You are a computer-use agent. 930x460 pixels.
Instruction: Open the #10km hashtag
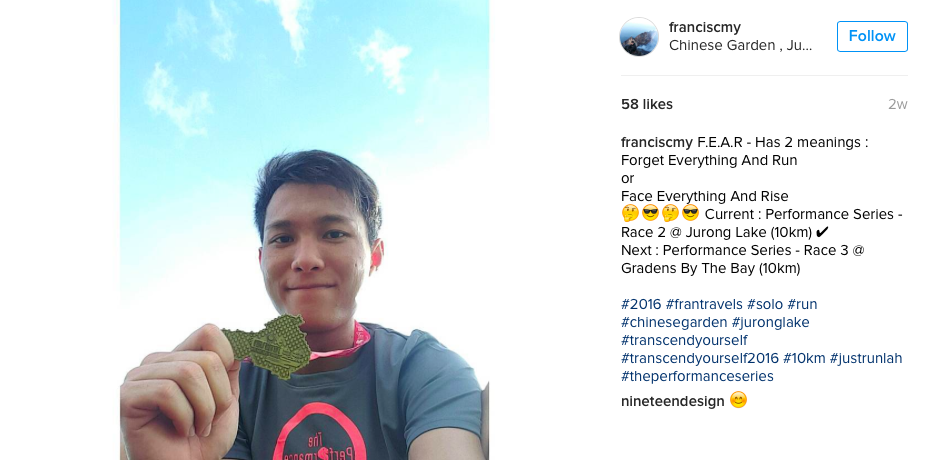click(x=804, y=358)
